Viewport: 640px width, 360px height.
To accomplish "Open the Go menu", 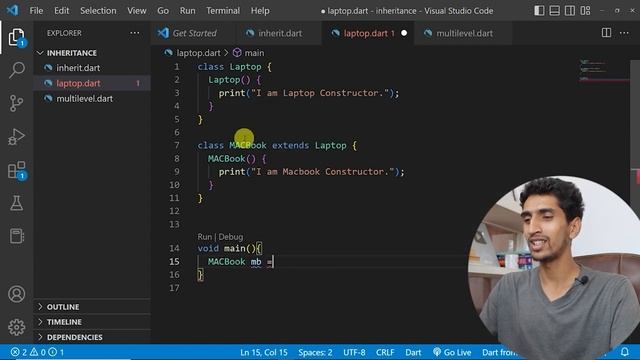I will coord(163,11).
